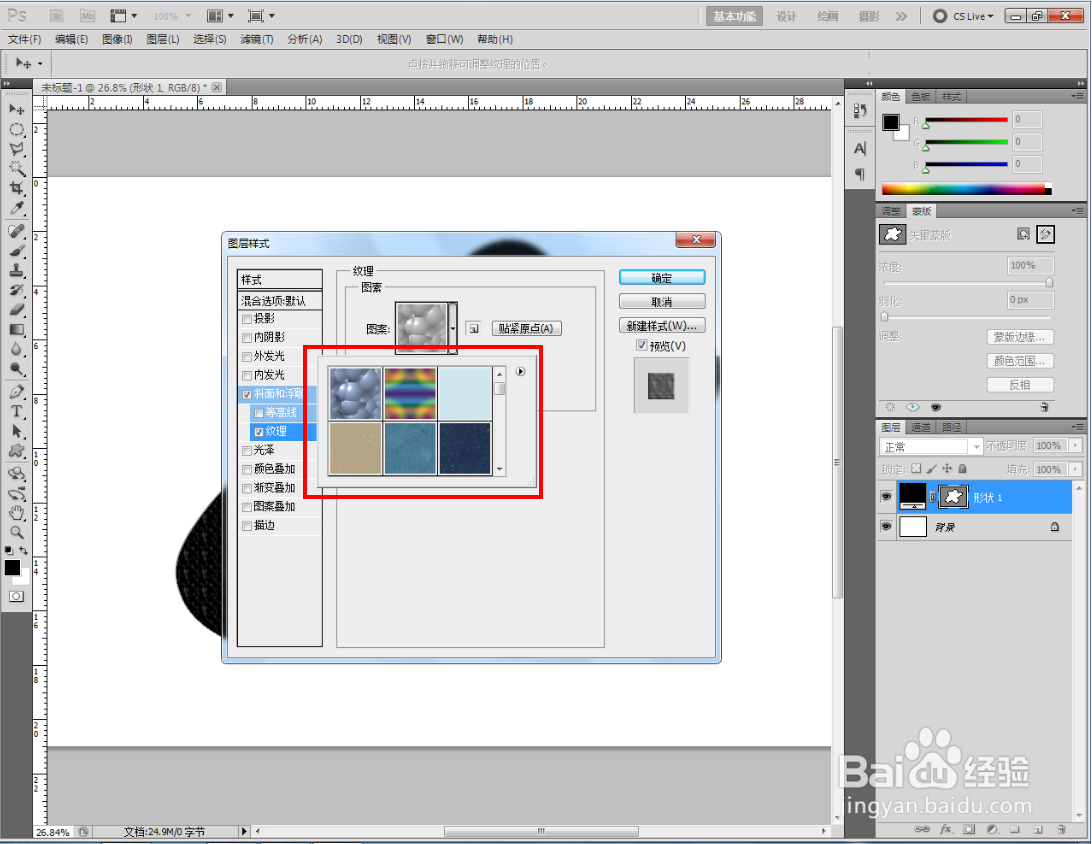Click the 浓度 density value field

[x=1031, y=266]
